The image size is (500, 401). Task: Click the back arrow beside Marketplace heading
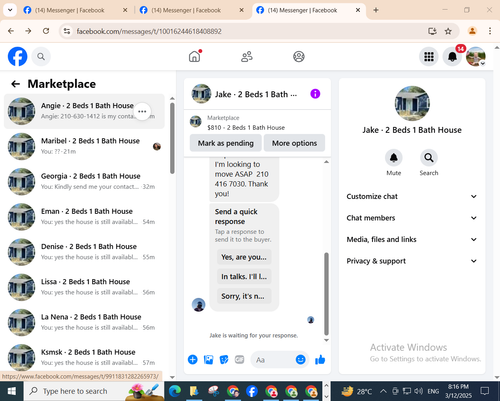point(16,84)
